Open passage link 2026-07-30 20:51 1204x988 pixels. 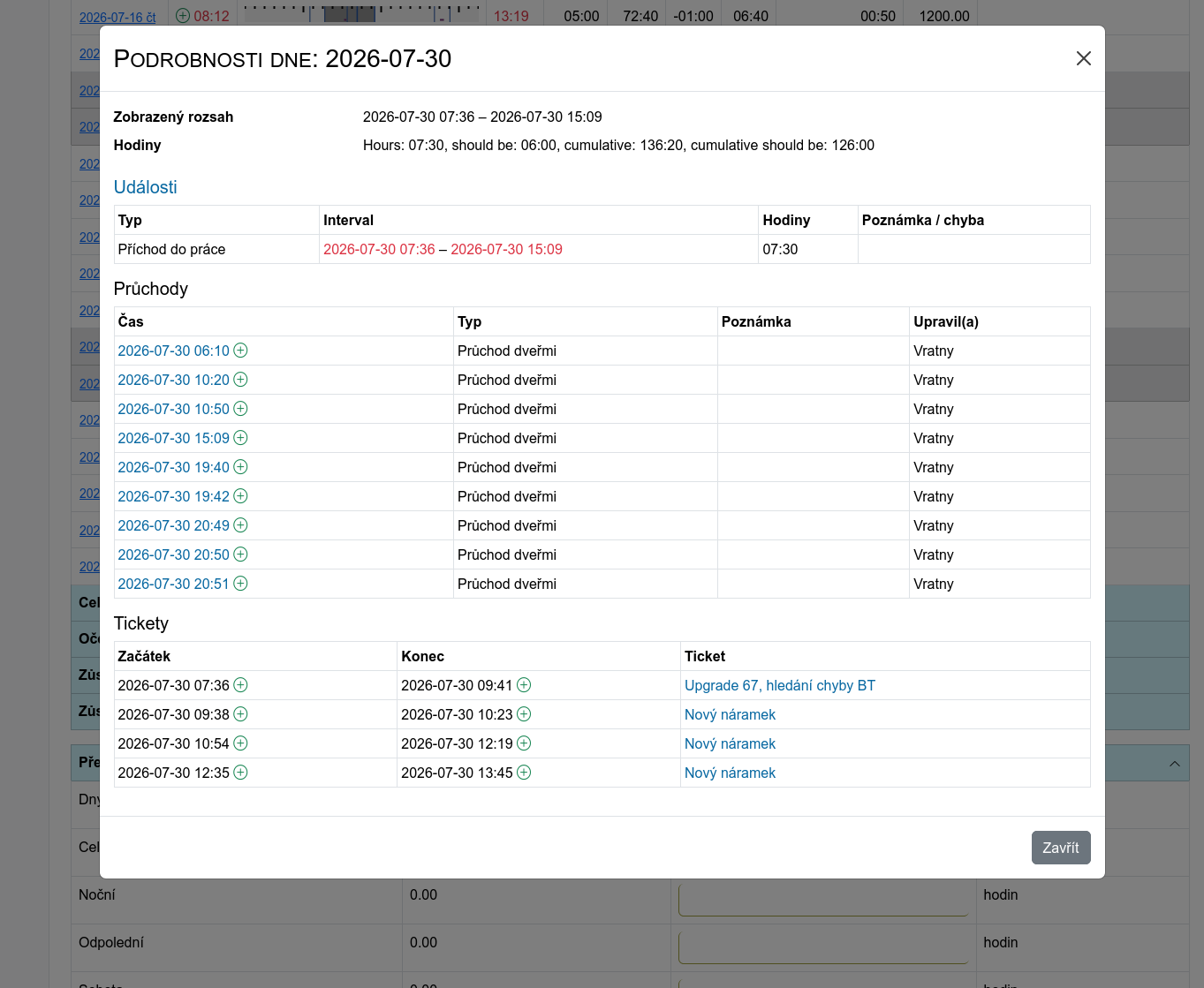tap(173, 584)
